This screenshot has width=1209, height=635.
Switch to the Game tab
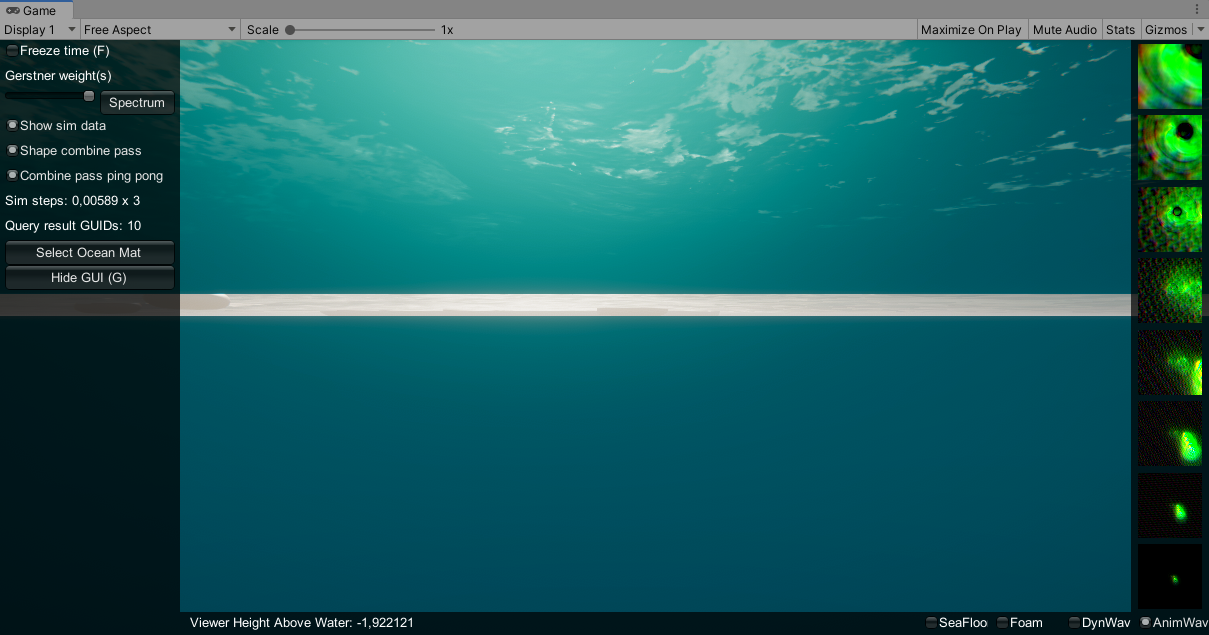click(x=40, y=10)
